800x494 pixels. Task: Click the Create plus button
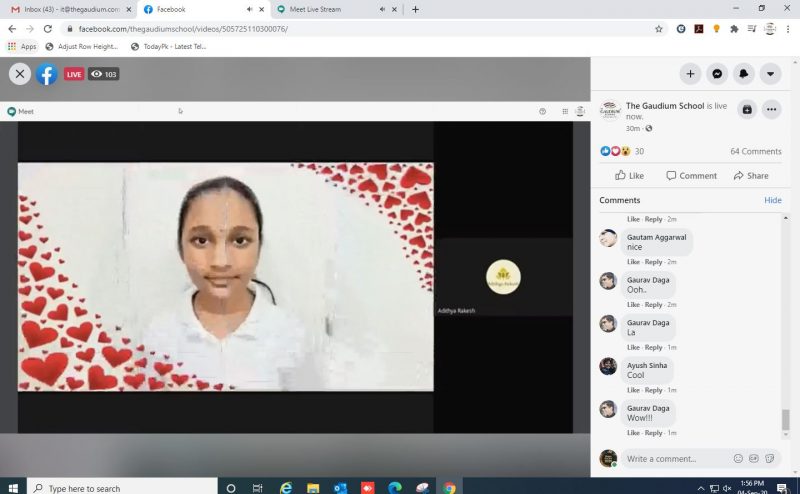click(690, 74)
